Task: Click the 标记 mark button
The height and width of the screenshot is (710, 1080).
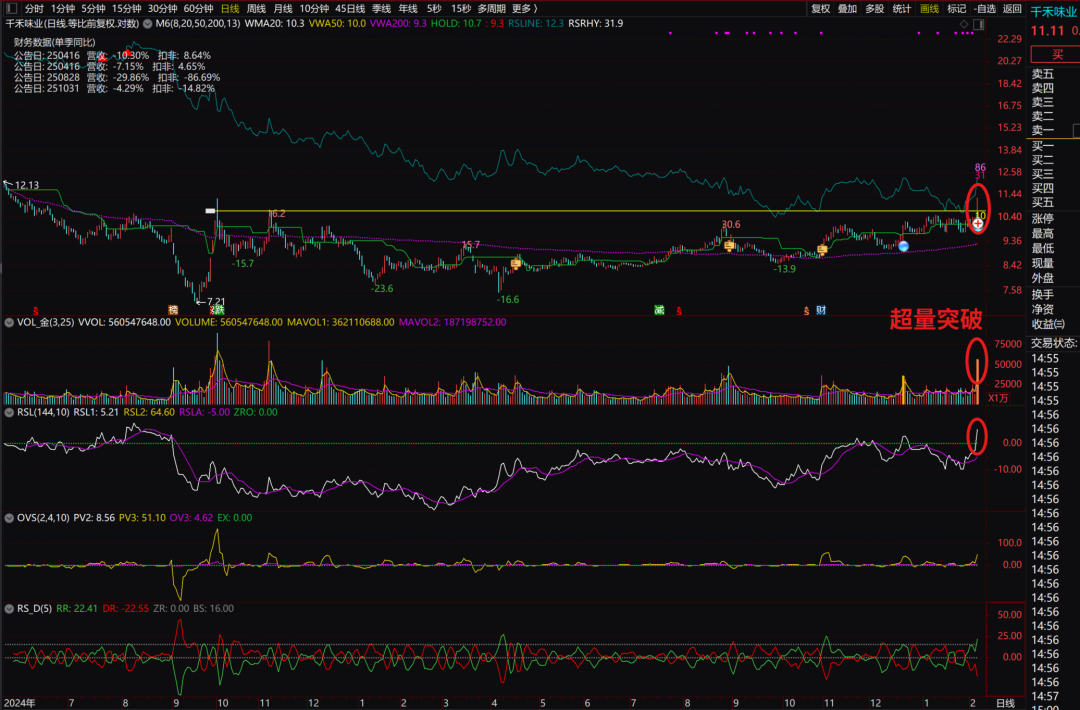Action: point(957,8)
